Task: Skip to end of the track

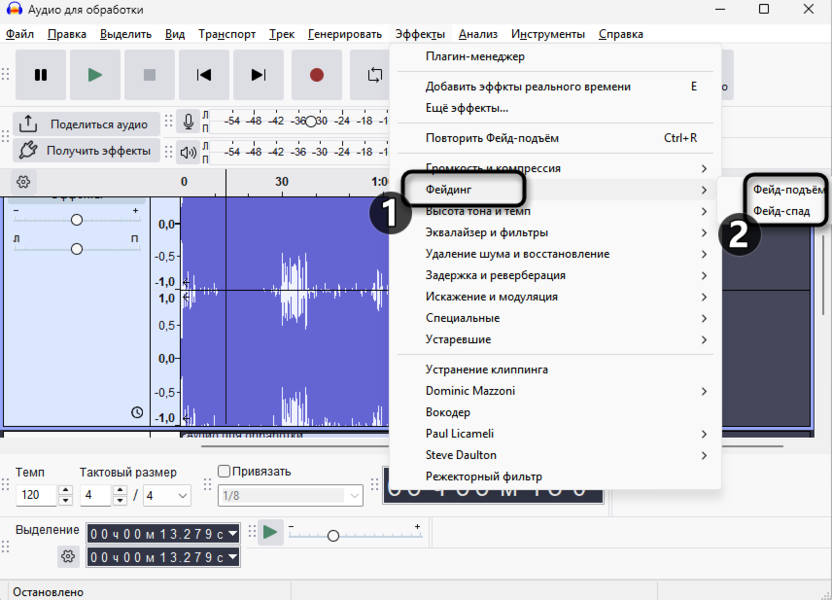Action: pyautogui.click(x=258, y=75)
